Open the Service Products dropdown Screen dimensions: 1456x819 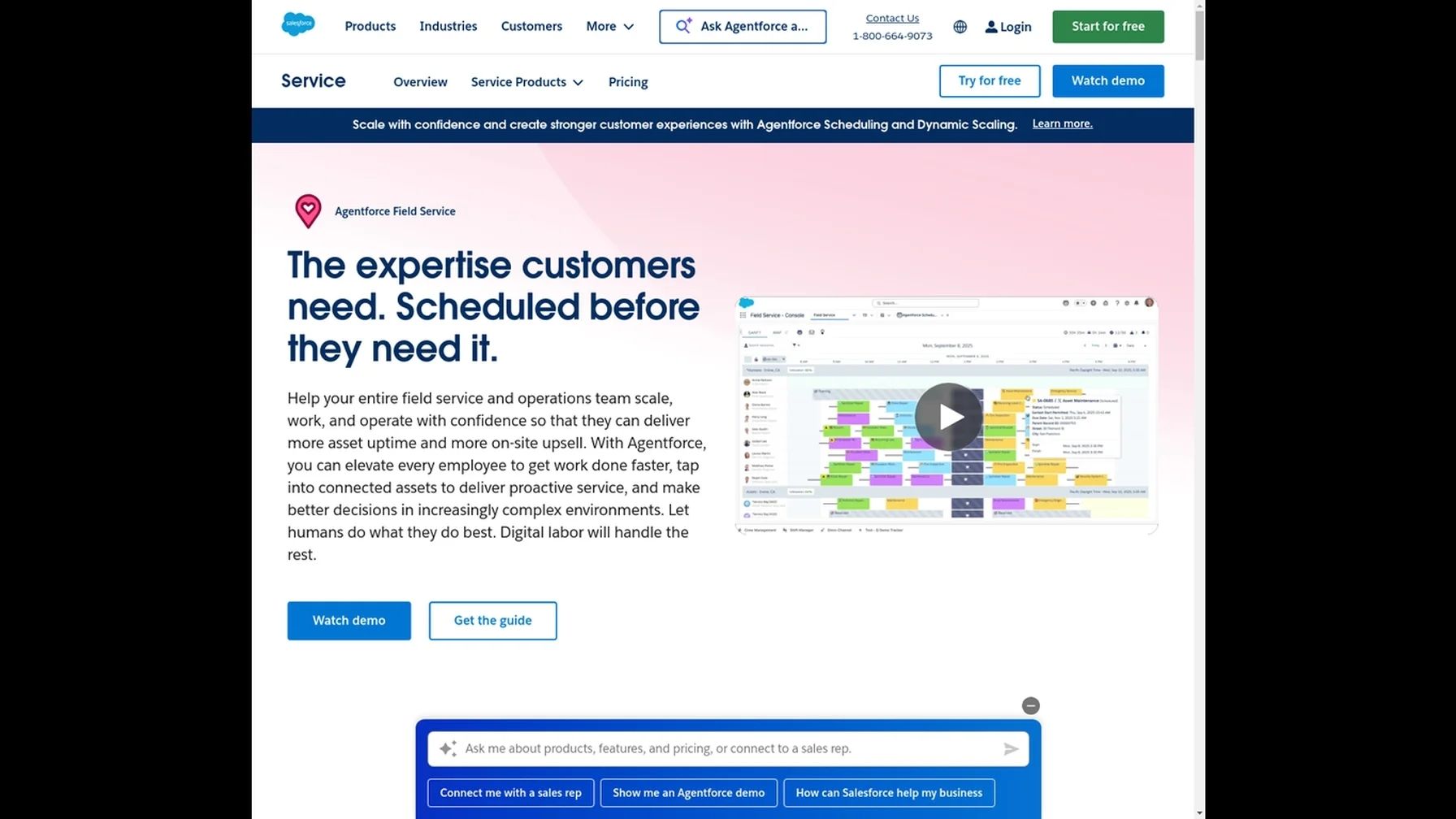526,81
